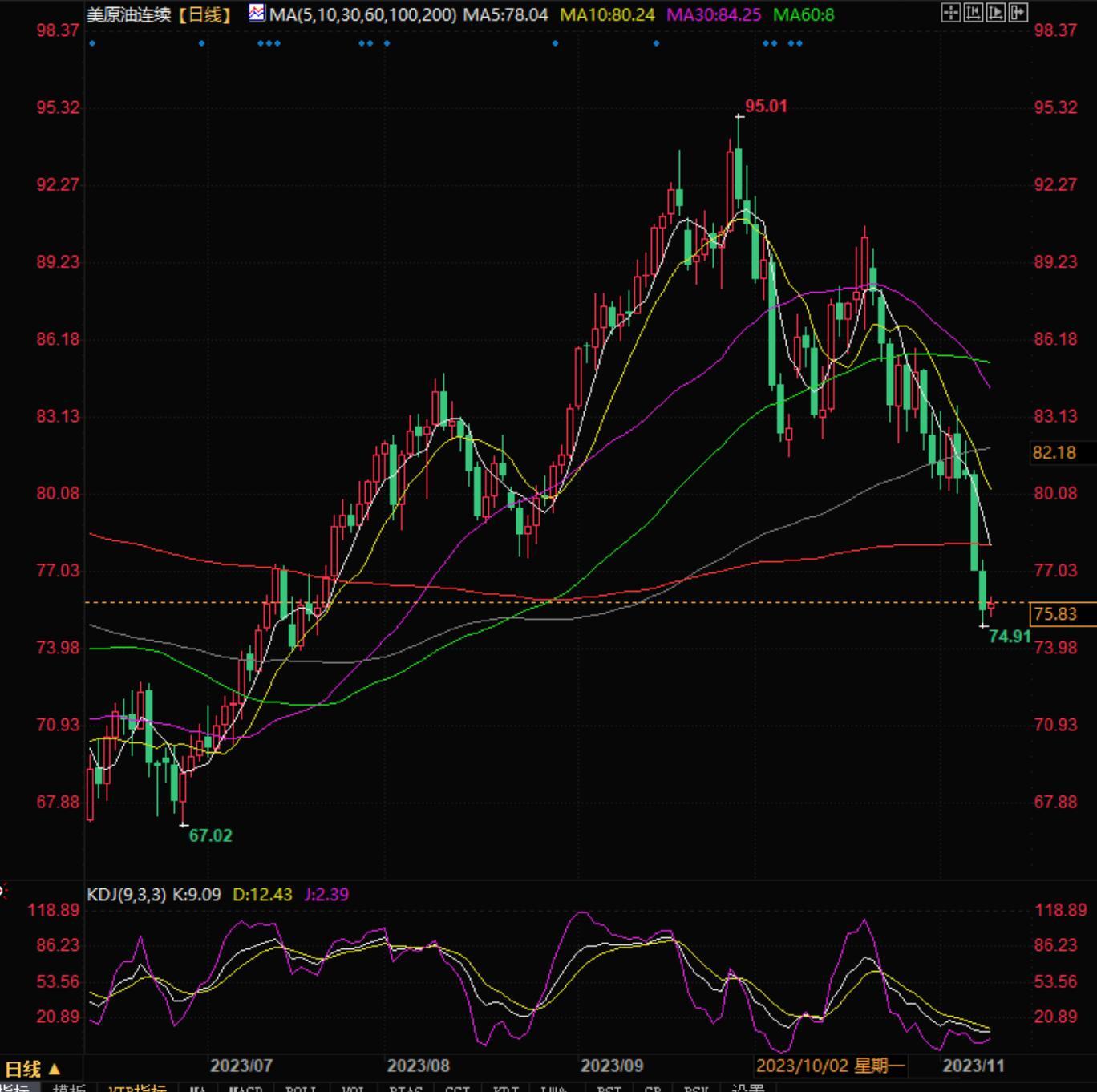1097x1092 pixels.
Task: Click the MA10:80.24 value
Action: tap(607, 14)
